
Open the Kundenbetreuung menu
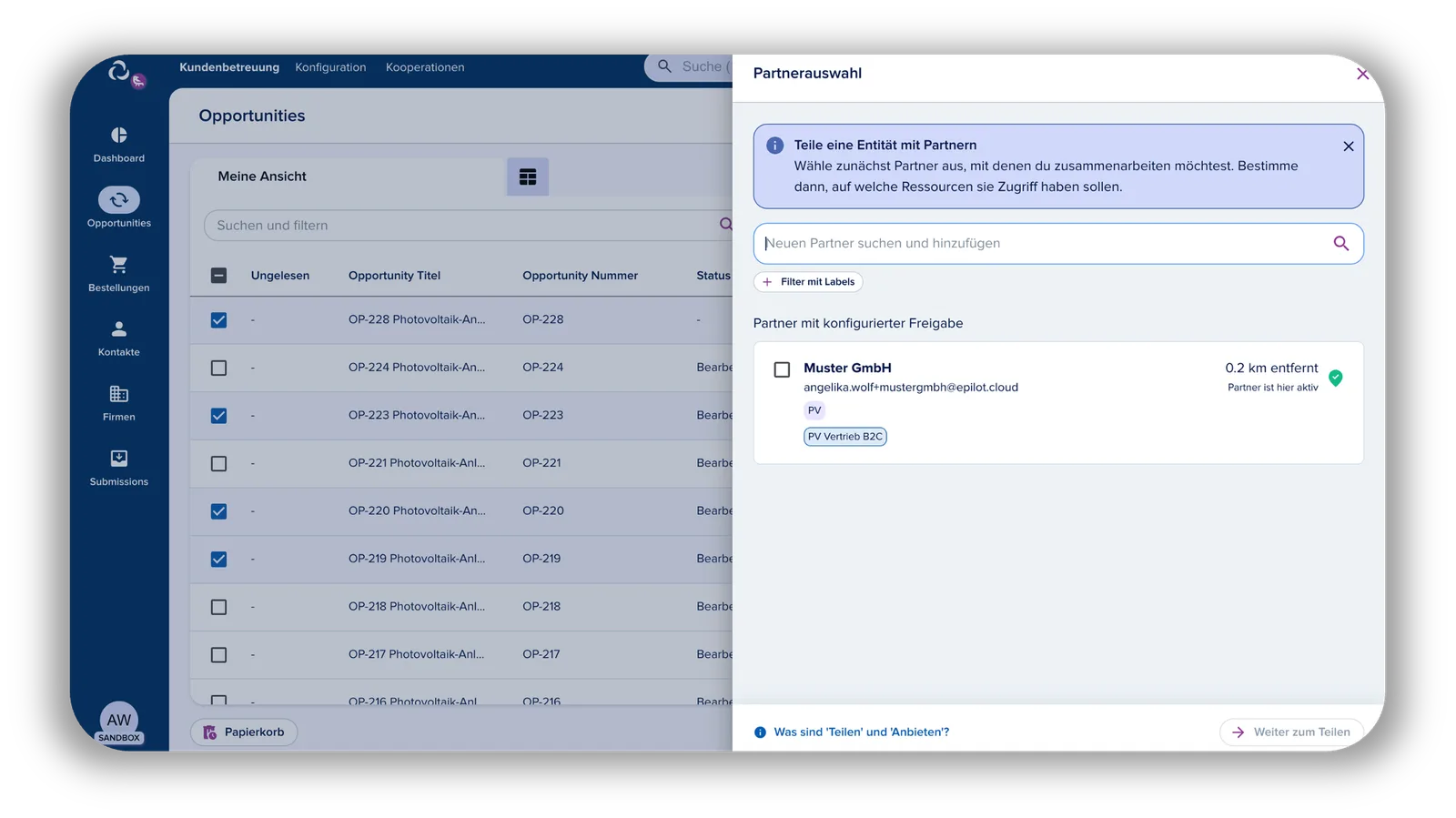(x=229, y=67)
